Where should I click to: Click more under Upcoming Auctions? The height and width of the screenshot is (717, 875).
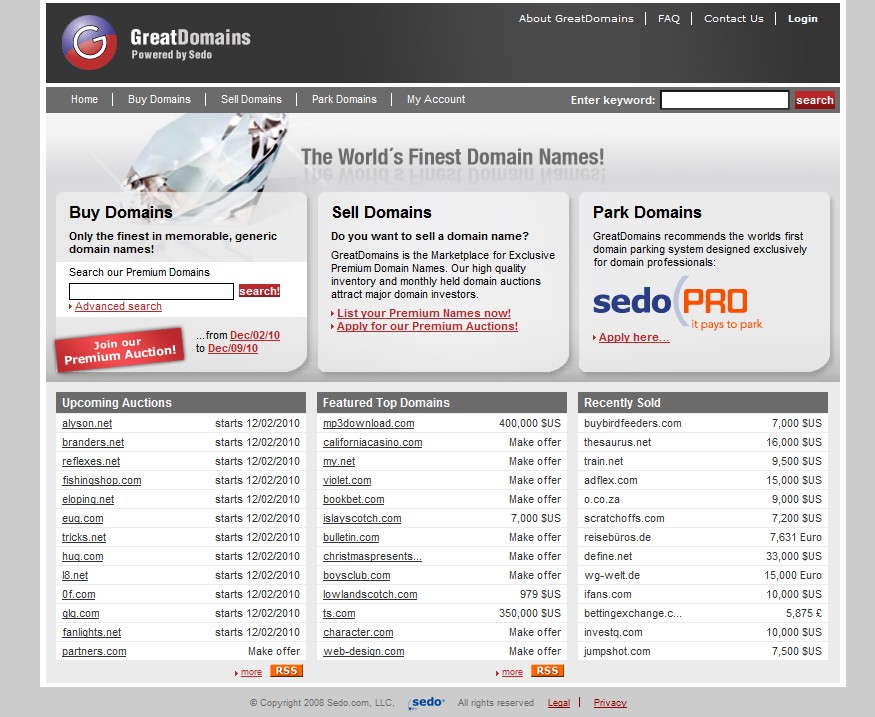[251, 672]
